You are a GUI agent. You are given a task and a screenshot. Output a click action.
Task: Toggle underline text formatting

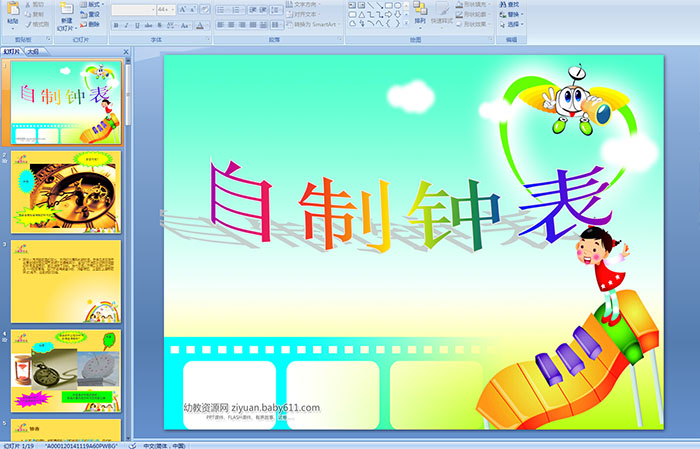tap(137, 24)
